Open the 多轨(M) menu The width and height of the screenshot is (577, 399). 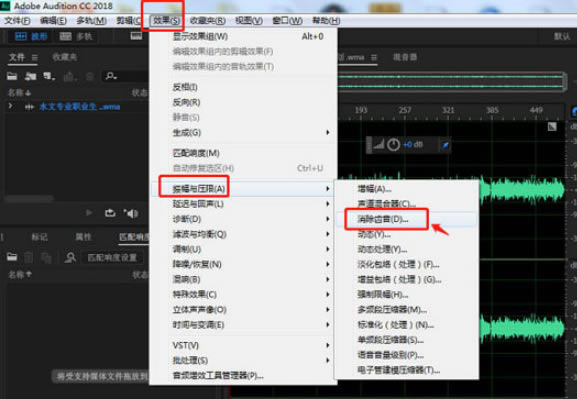tap(92, 21)
